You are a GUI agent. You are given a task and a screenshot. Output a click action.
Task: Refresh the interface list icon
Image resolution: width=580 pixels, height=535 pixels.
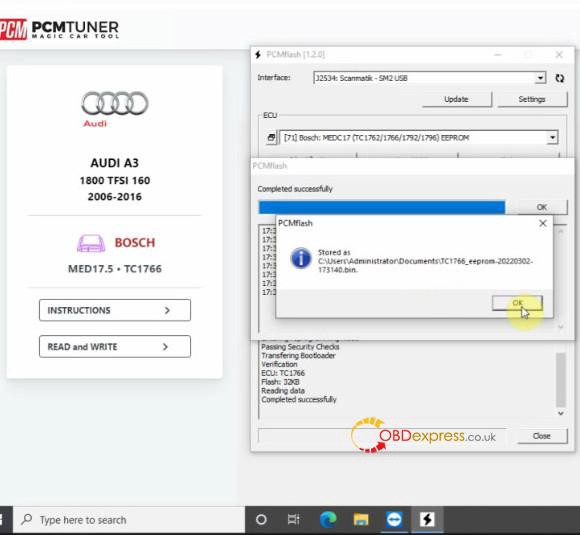(x=560, y=78)
